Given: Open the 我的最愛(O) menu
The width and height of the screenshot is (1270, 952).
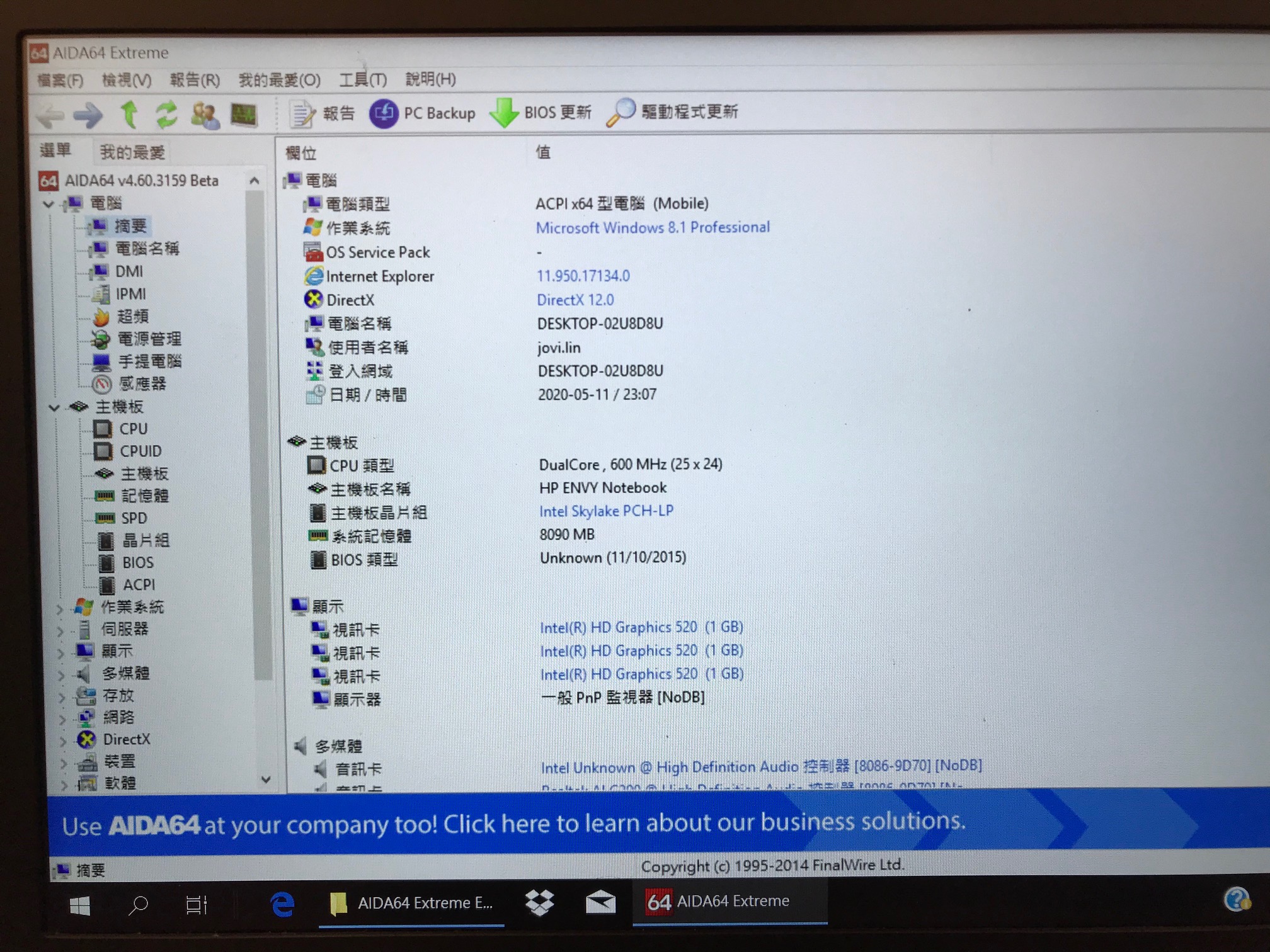Looking at the screenshot, I should click(280, 80).
